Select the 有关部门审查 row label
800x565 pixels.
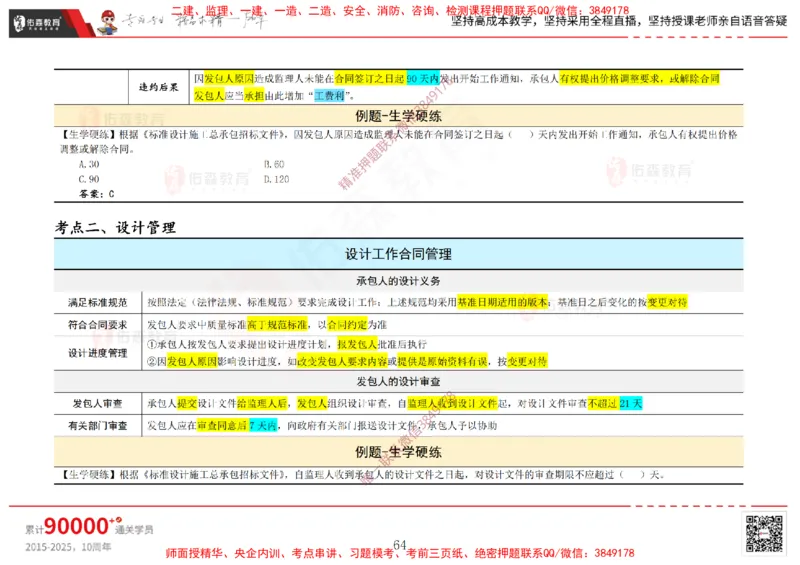tap(97, 426)
